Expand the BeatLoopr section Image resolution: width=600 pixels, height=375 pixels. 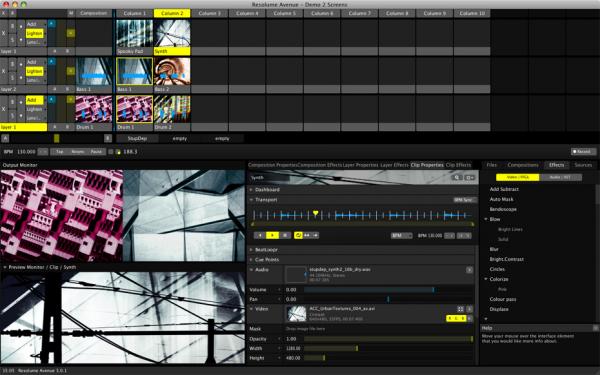[x=266, y=249]
